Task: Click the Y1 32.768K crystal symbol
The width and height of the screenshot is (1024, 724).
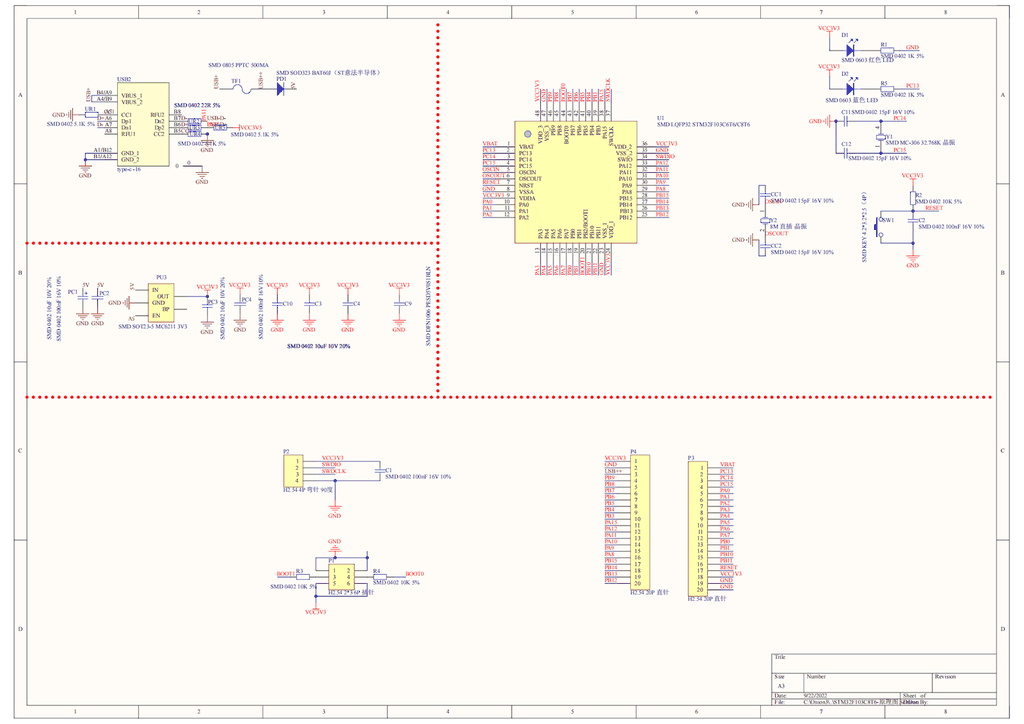Action: 880,137
